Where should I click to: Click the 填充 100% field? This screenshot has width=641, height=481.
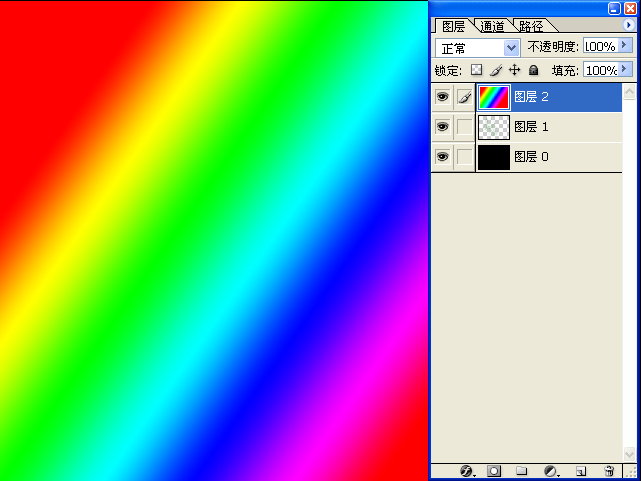pos(601,70)
